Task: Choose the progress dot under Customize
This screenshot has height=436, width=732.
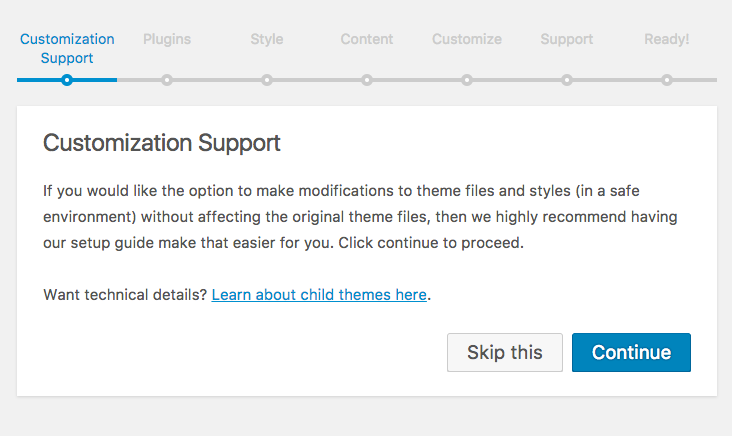Action: [x=467, y=80]
